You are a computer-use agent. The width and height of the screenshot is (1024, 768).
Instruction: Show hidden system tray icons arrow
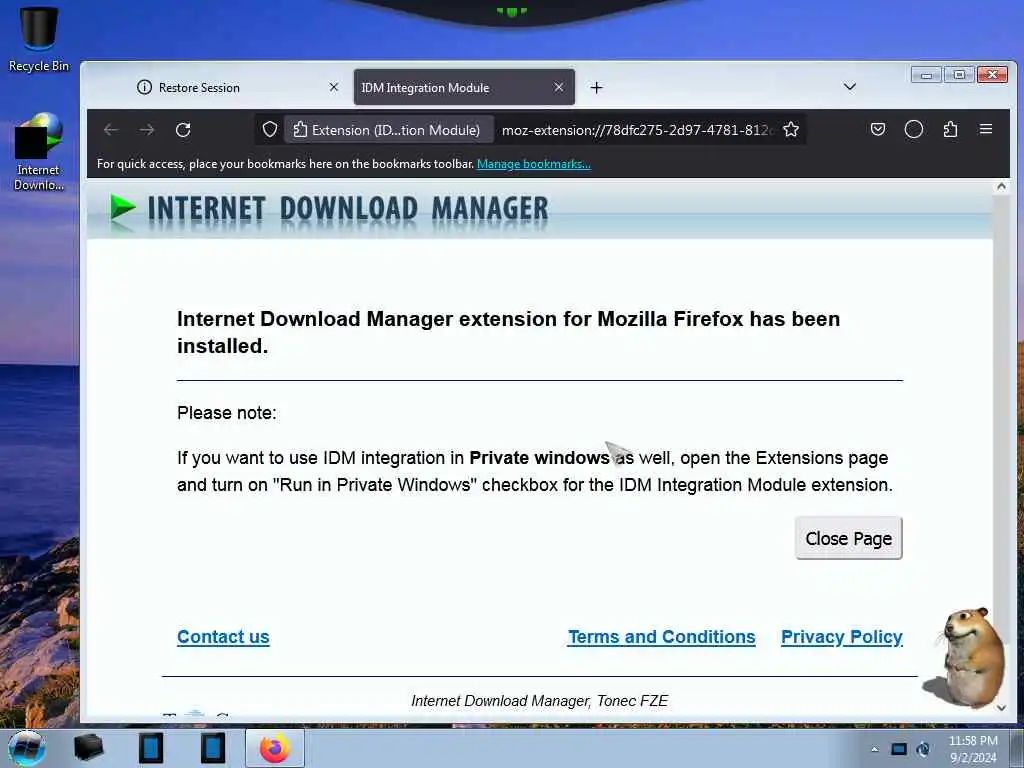pyautogui.click(x=874, y=750)
